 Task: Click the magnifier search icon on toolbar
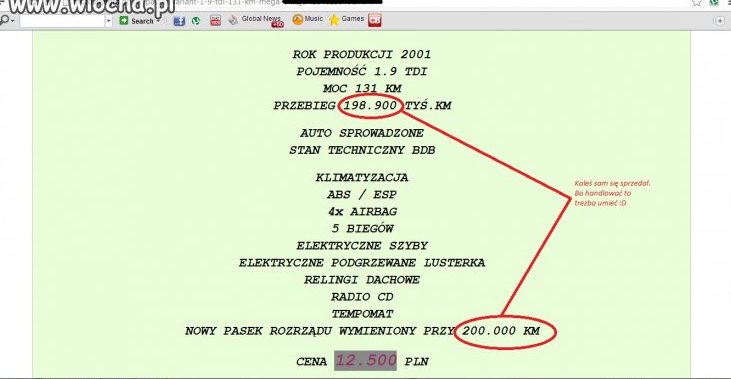(x=5, y=21)
